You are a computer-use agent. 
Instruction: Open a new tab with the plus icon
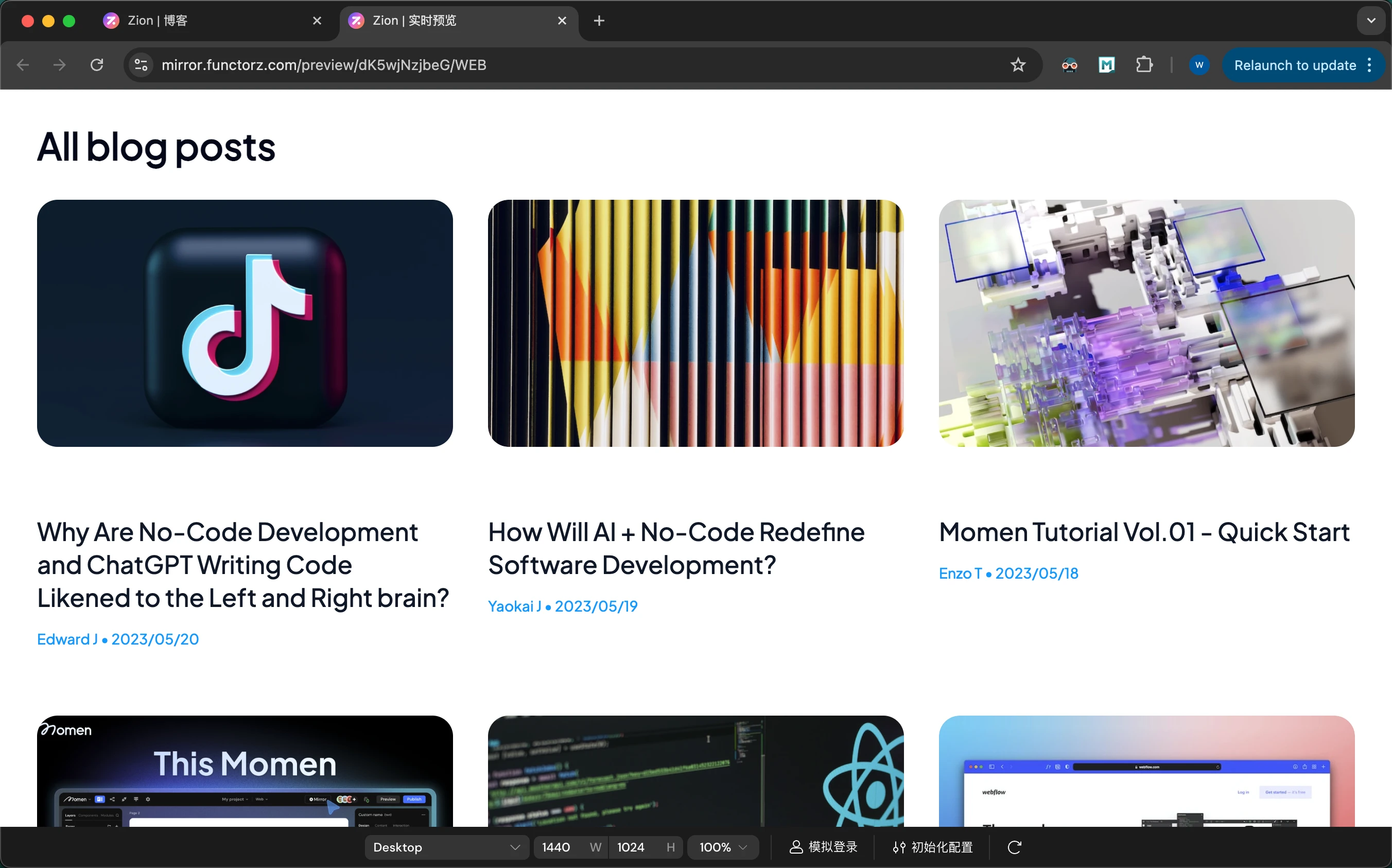(599, 21)
